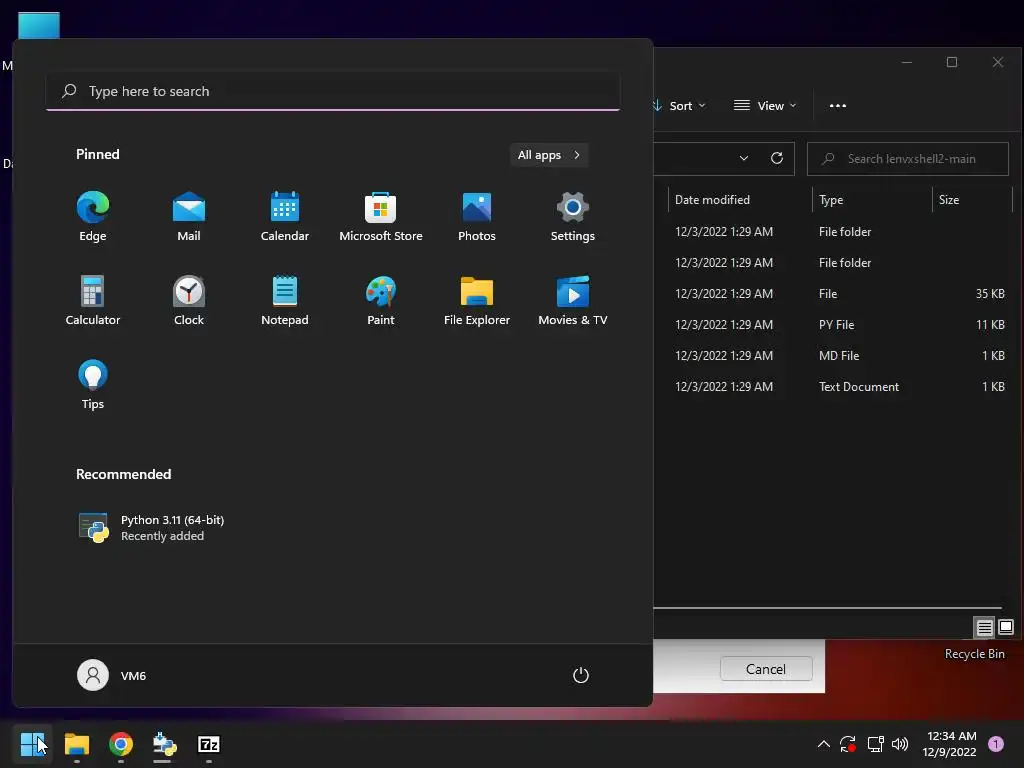Open the Calendar app
The image size is (1024, 768).
click(285, 217)
